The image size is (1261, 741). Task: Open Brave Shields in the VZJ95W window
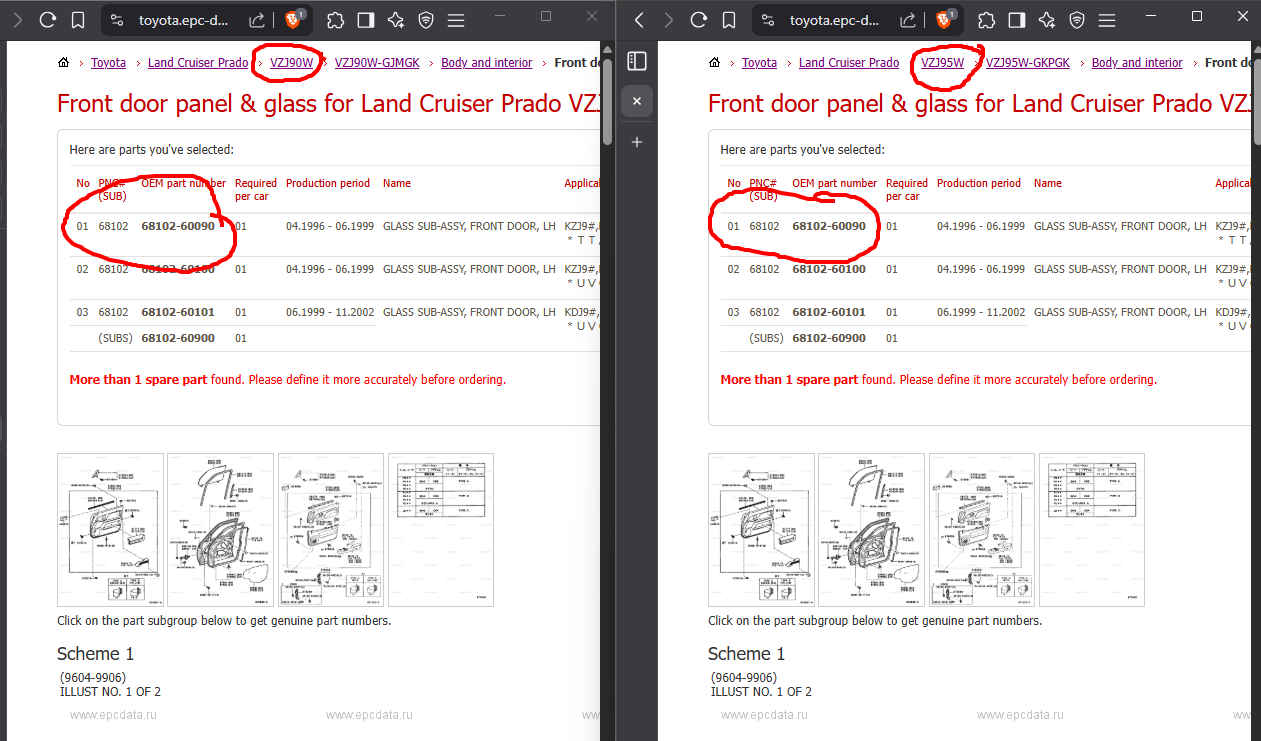coord(945,19)
